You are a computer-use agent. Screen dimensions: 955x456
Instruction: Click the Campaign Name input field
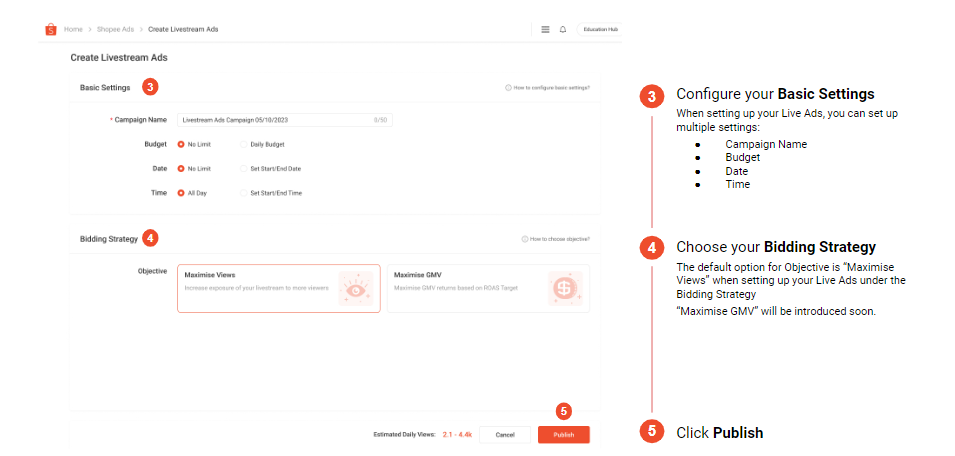point(285,120)
